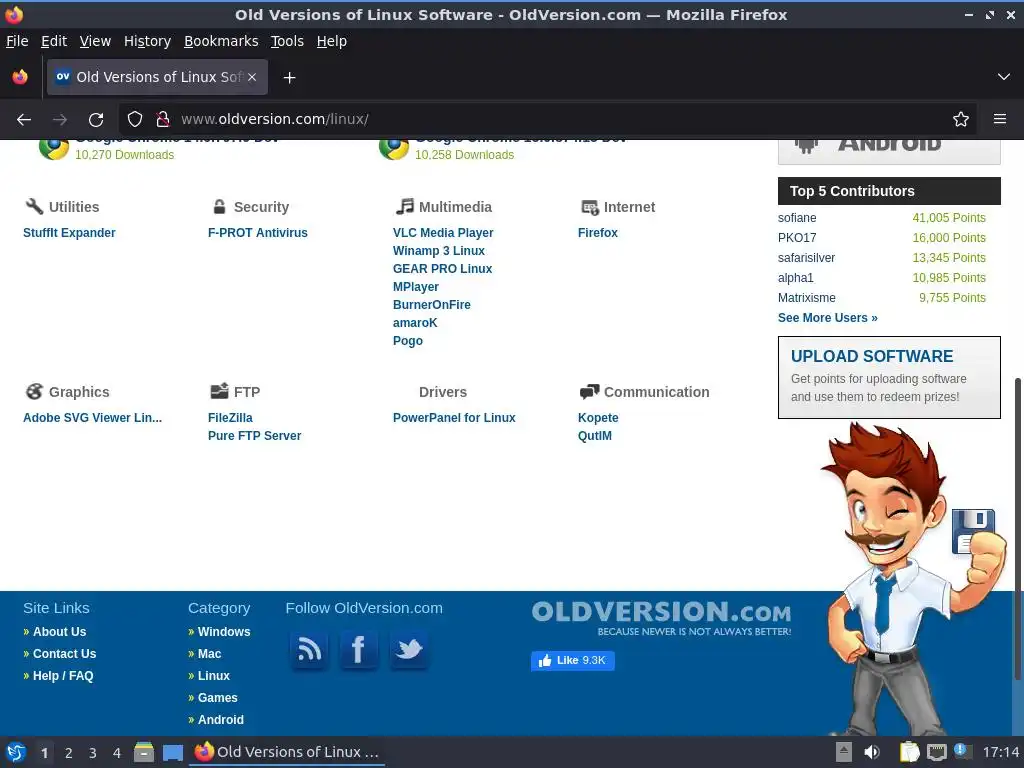
Task: Click See More Users link
Action: [827, 317]
